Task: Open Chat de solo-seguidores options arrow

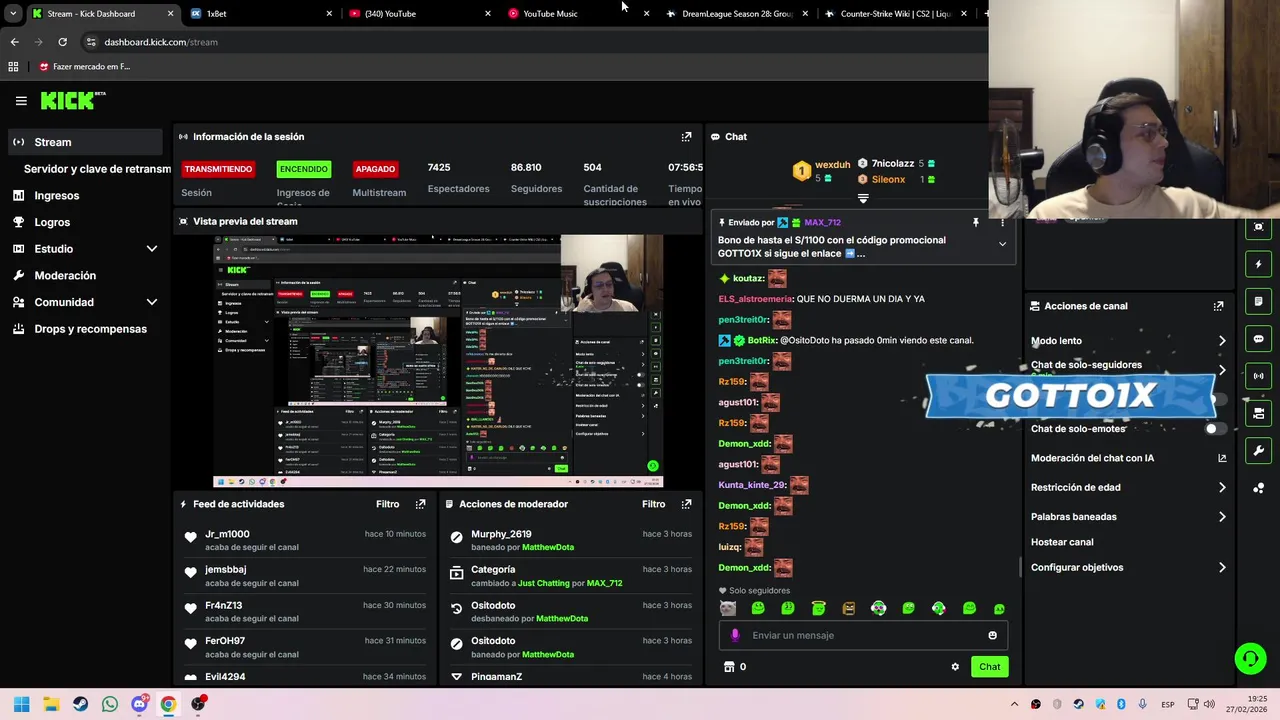Action: (x=1222, y=369)
